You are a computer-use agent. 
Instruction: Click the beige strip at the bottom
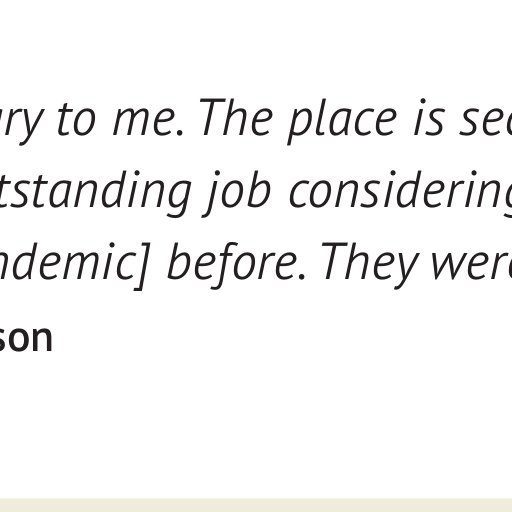[256, 505]
